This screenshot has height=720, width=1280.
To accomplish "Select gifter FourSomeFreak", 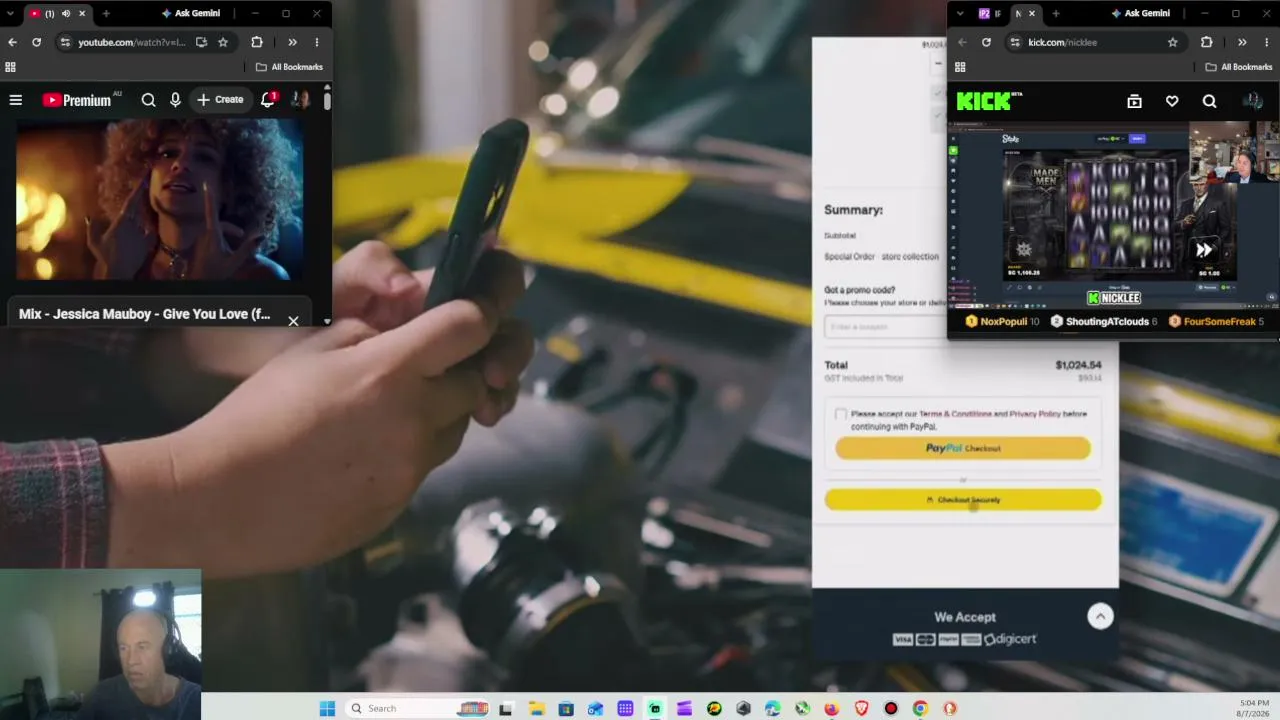I will click(1216, 322).
